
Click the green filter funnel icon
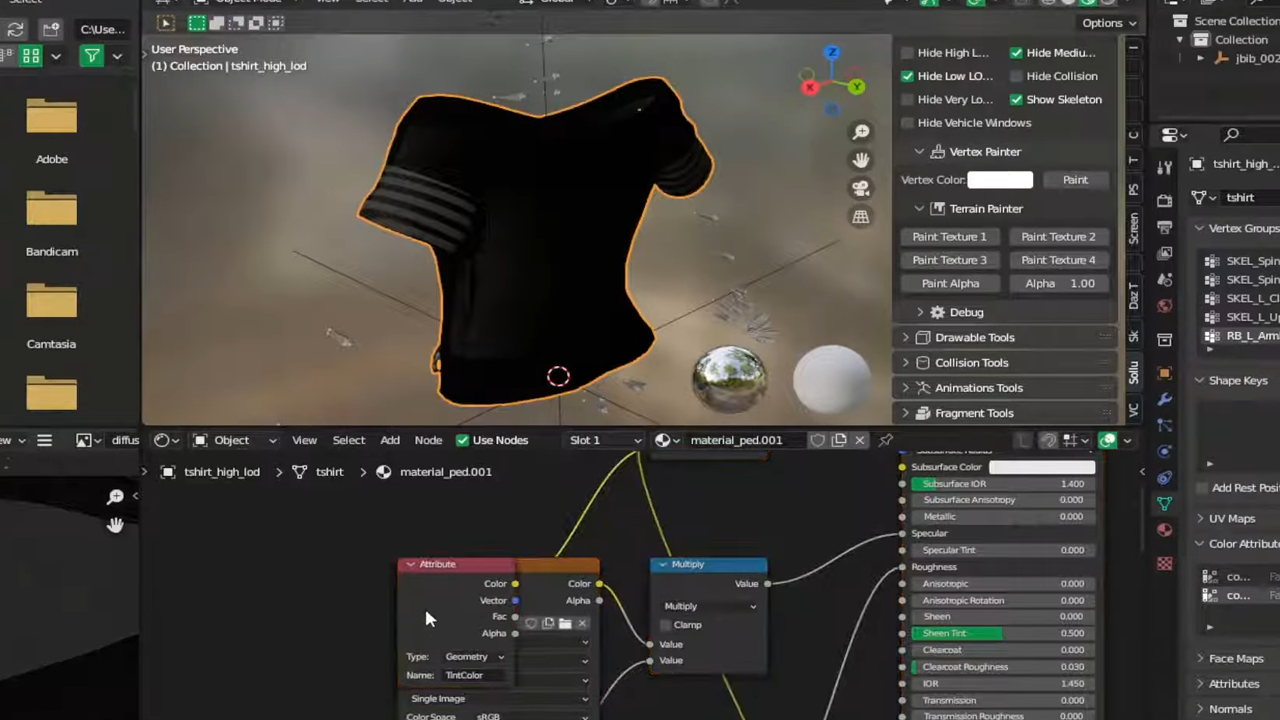92,56
